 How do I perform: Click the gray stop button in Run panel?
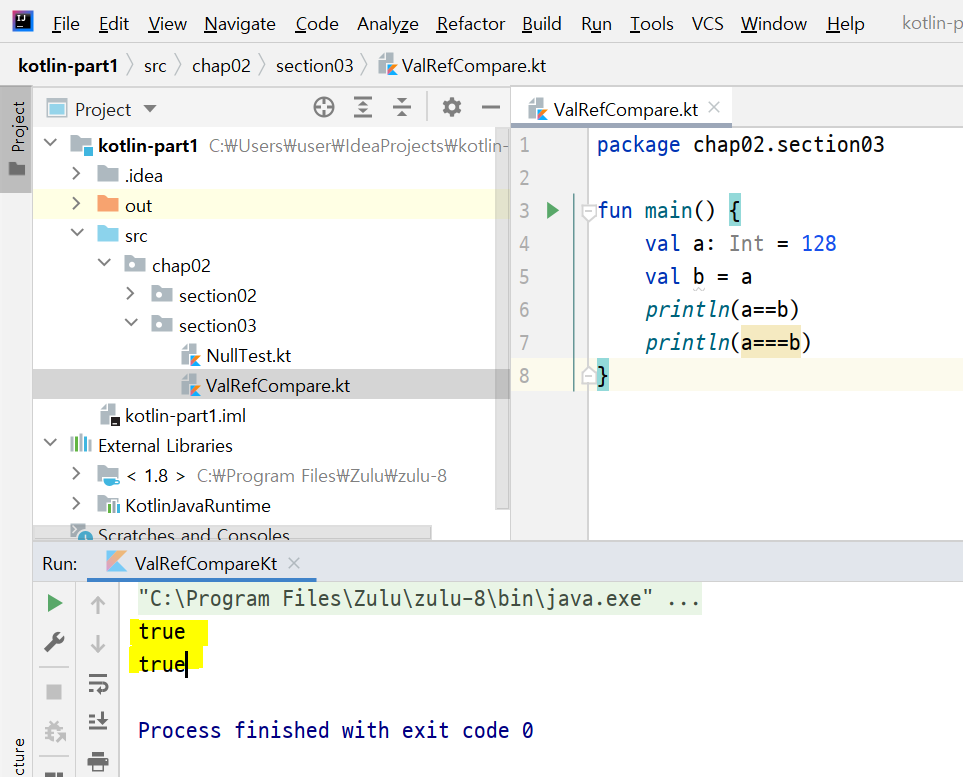[54, 692]
